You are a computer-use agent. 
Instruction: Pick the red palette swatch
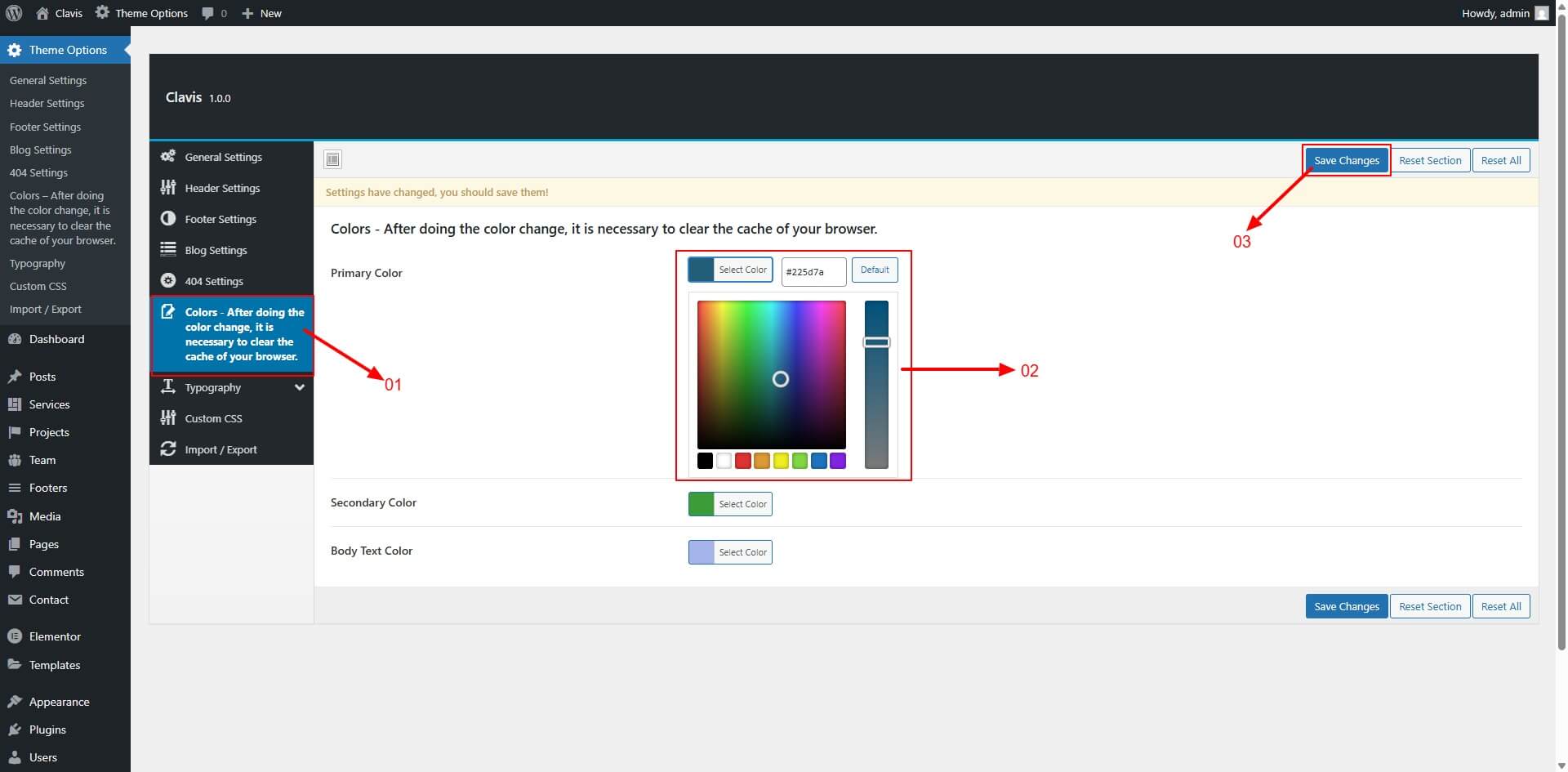pyautogui.click(x=742, y=461)
